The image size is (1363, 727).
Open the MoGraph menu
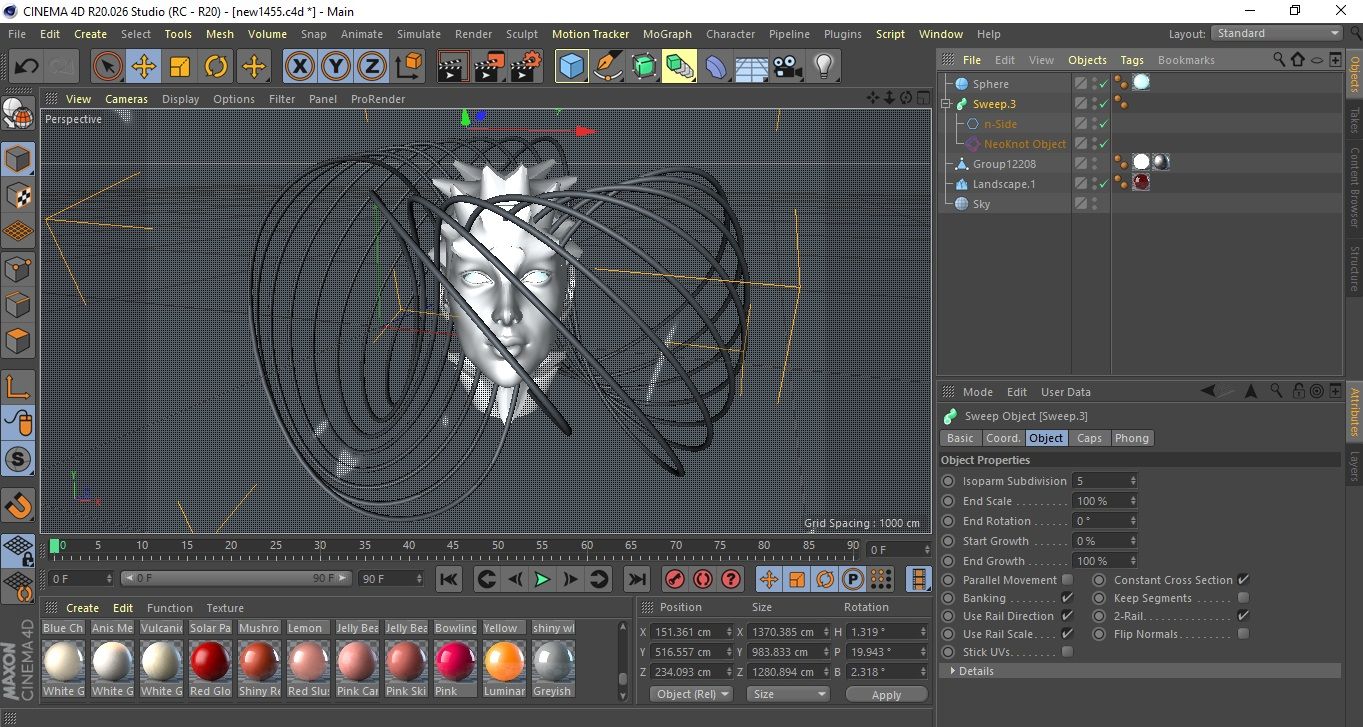(667, 34)
